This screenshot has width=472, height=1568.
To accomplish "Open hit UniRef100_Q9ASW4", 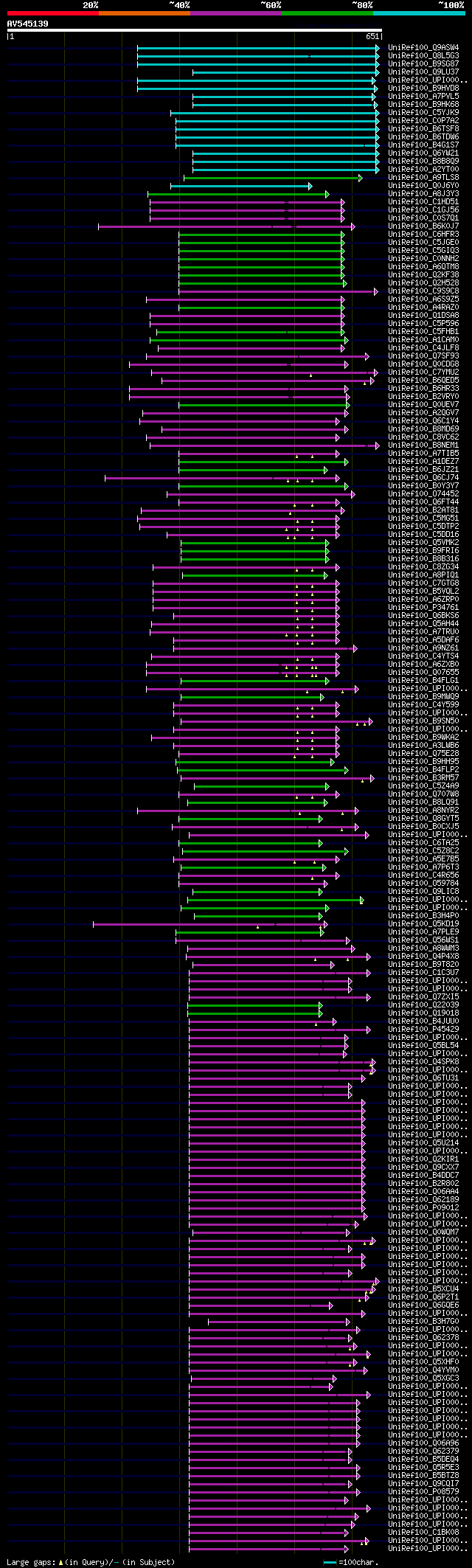I will pyautogui.click(x=423, y=47).
